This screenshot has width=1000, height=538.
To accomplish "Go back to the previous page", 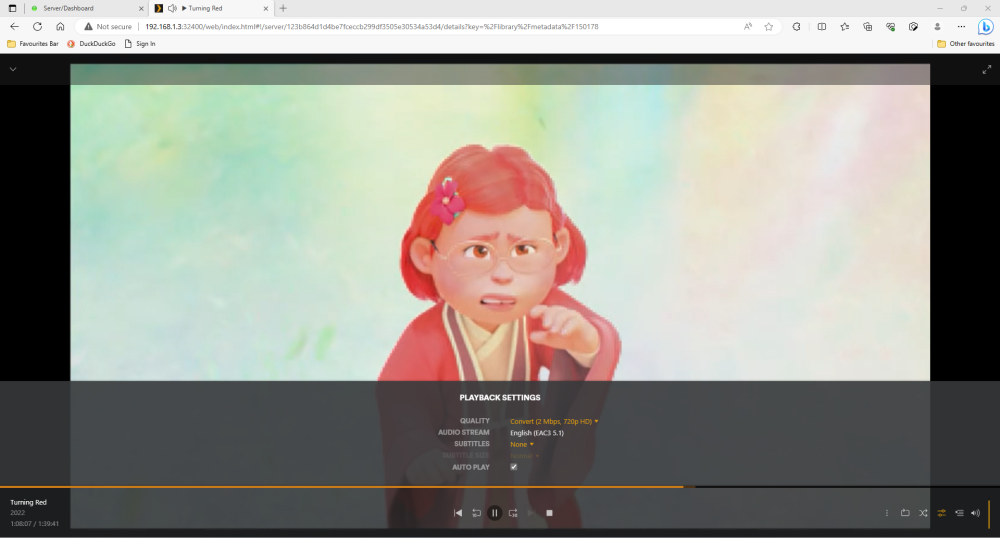I will (15, 27).
